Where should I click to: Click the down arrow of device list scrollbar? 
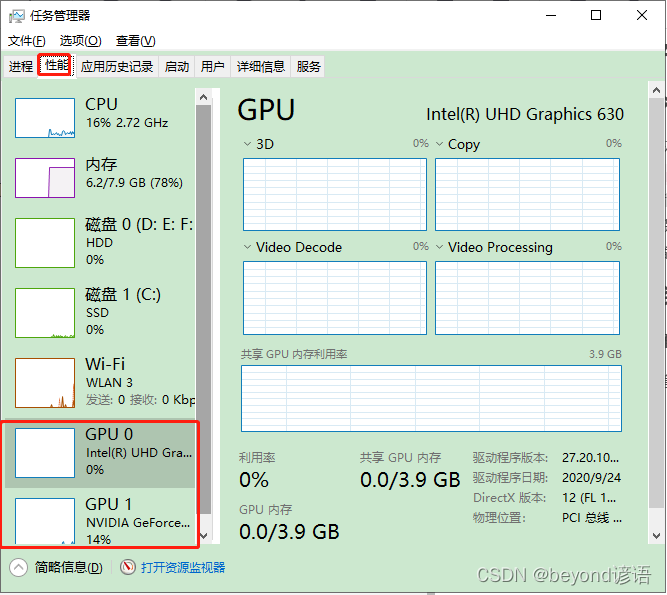(x=203, y=535)
